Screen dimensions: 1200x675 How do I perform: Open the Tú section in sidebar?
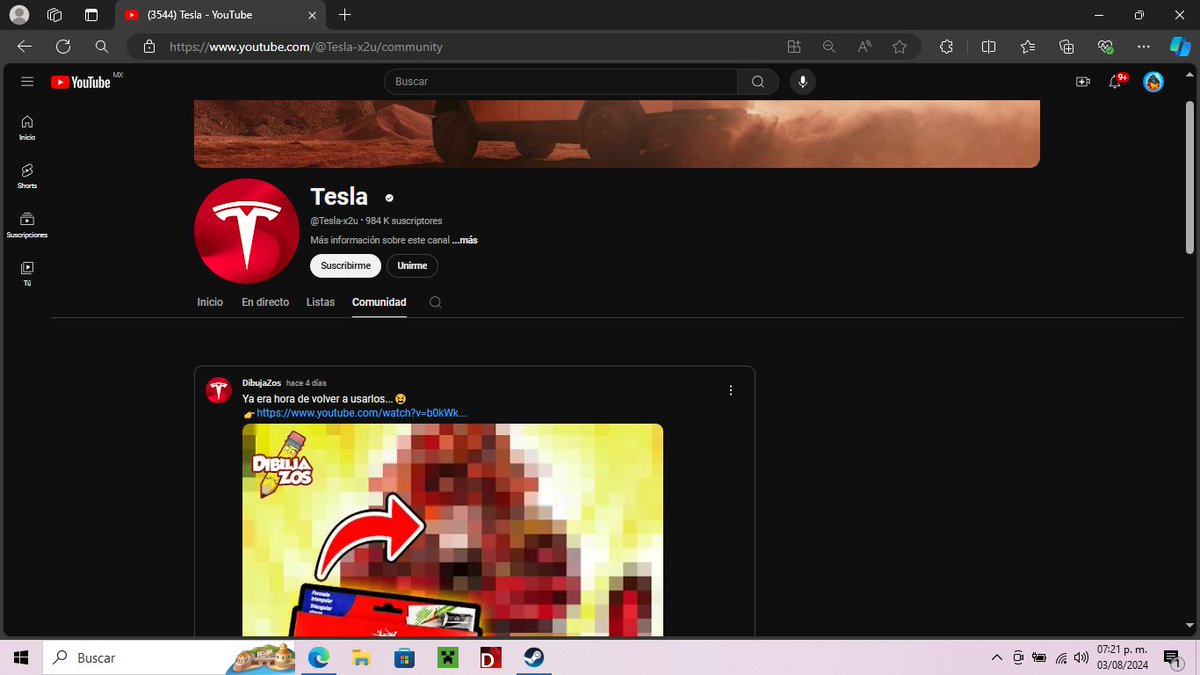tap(27, 274)
